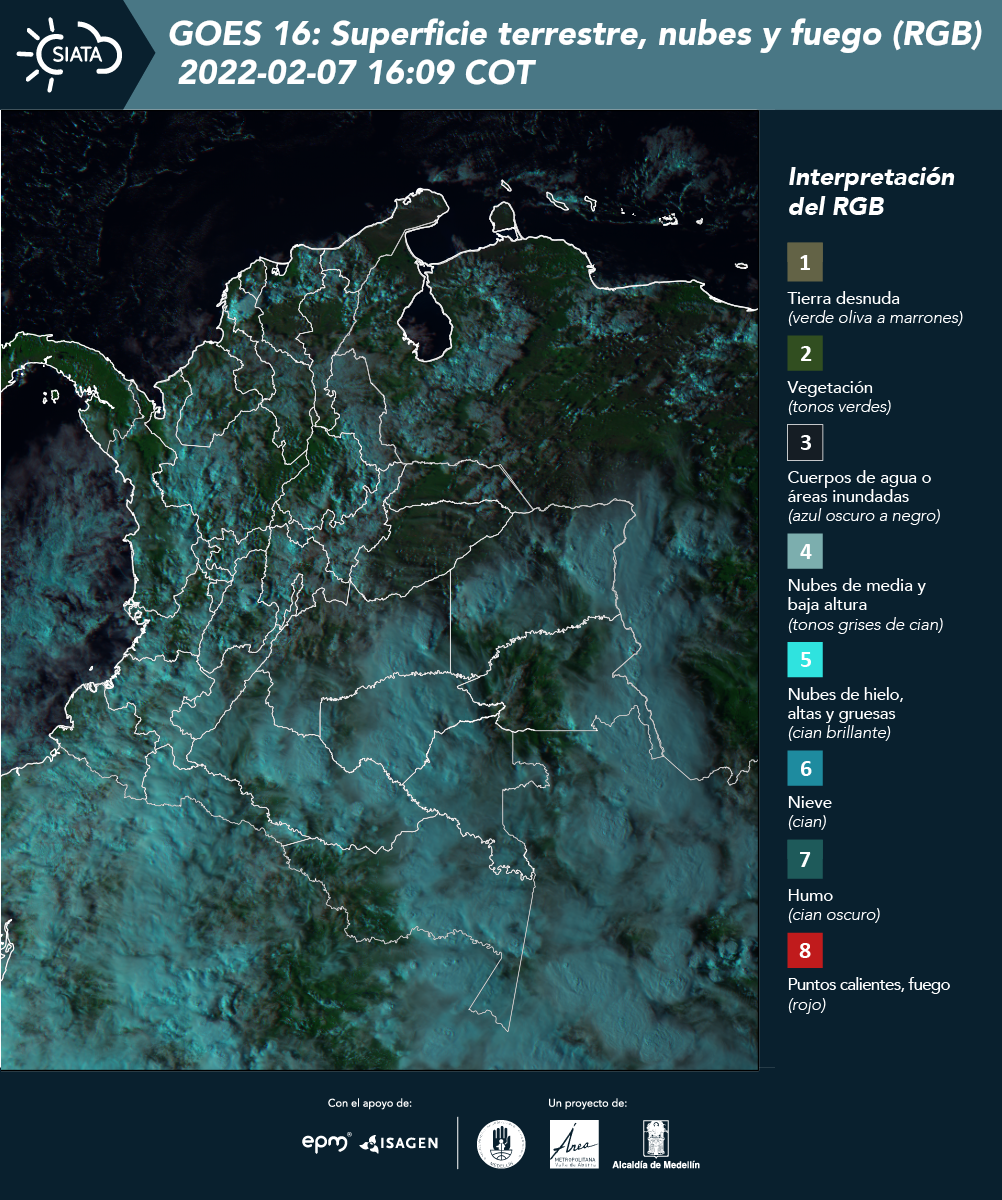Click the "Nubes de hielo, altas y gruesas" label
1002x1200 pixels.
tap(846, 704)
